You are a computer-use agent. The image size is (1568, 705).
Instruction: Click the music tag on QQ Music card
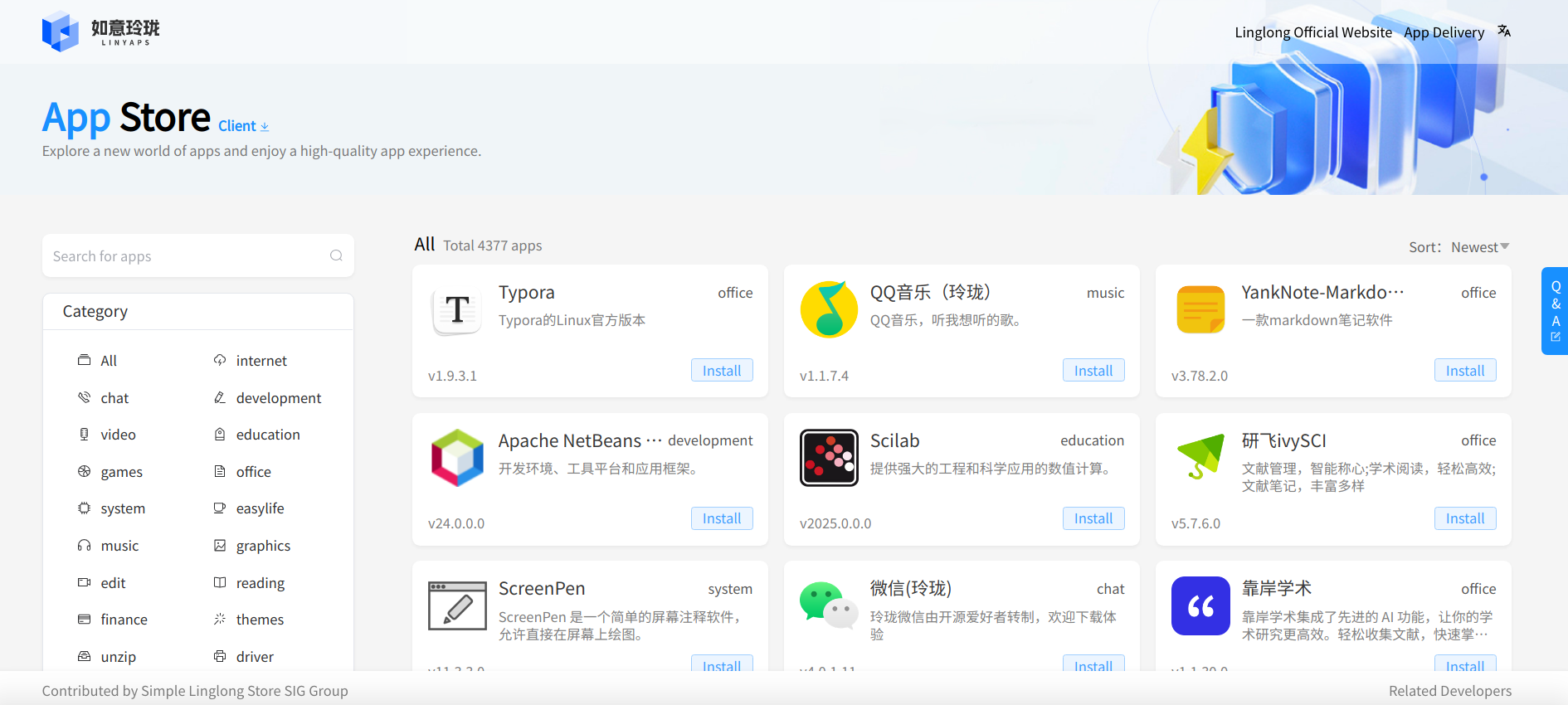pos(1105,293)
